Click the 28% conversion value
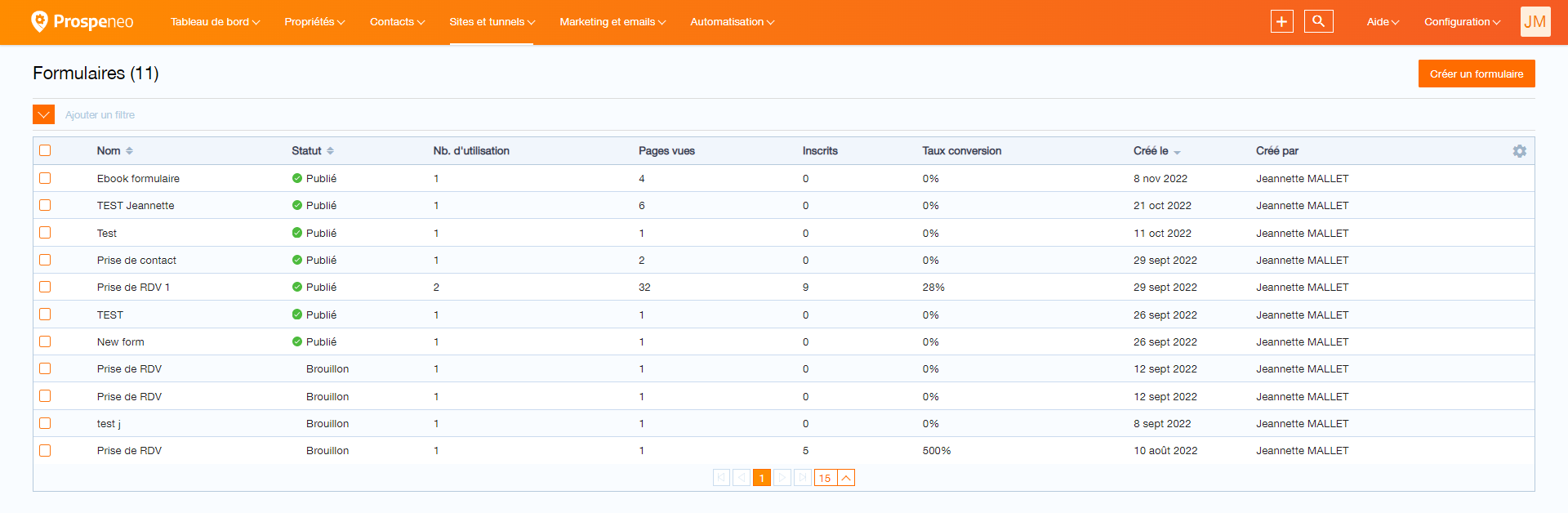The height and width of the screenshot is (513, 1568). click(933, 288)
